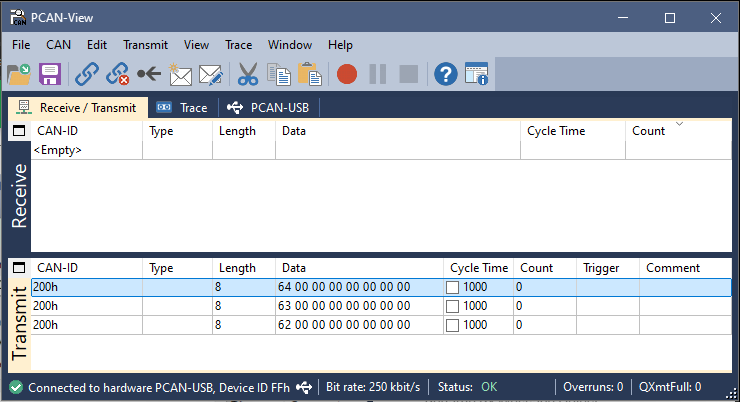Open the Trace menu
The width and height of the screenshot is (740, 402).
[238, 45]
